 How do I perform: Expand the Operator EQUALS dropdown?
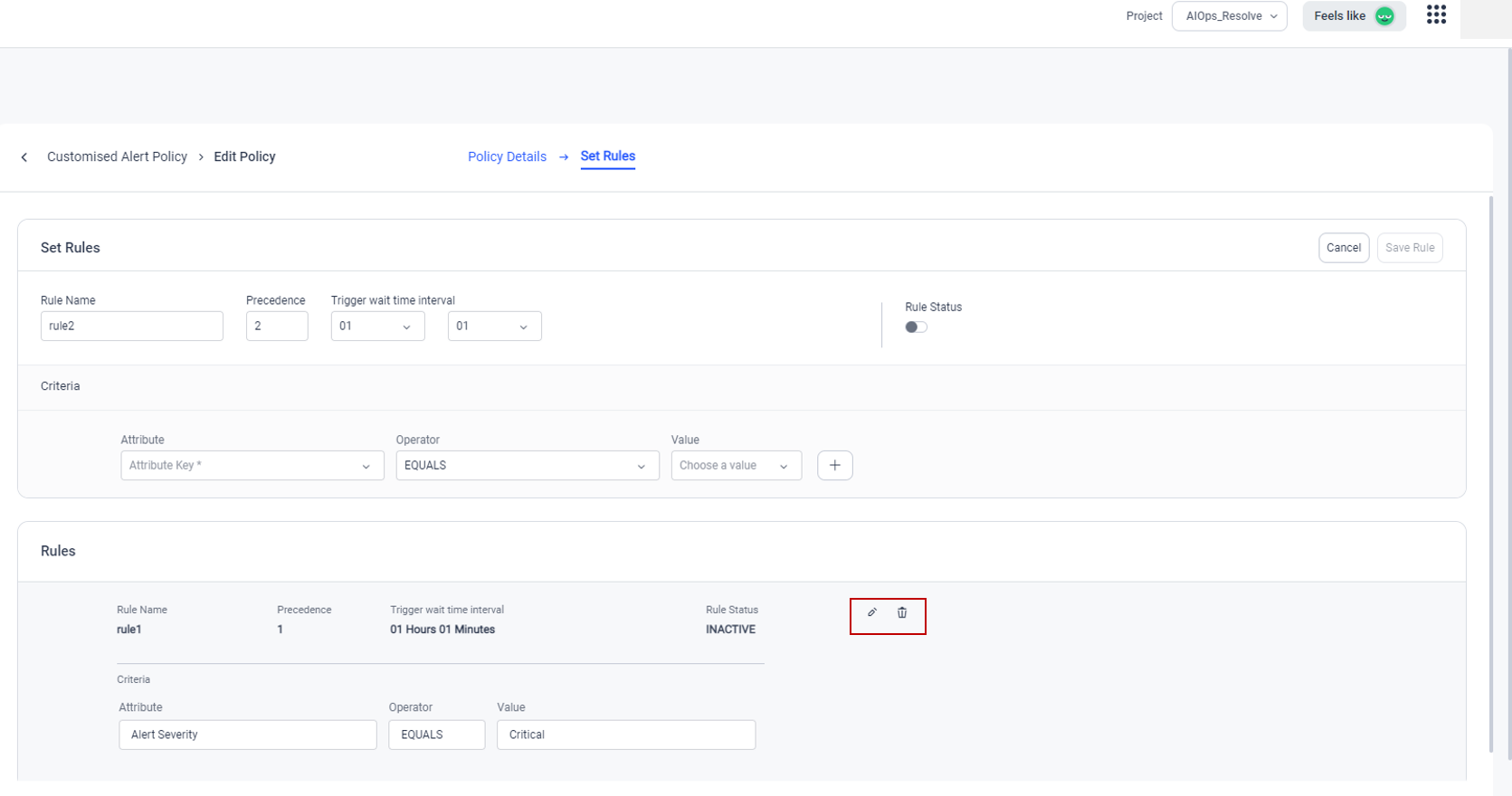pos(527,465)
